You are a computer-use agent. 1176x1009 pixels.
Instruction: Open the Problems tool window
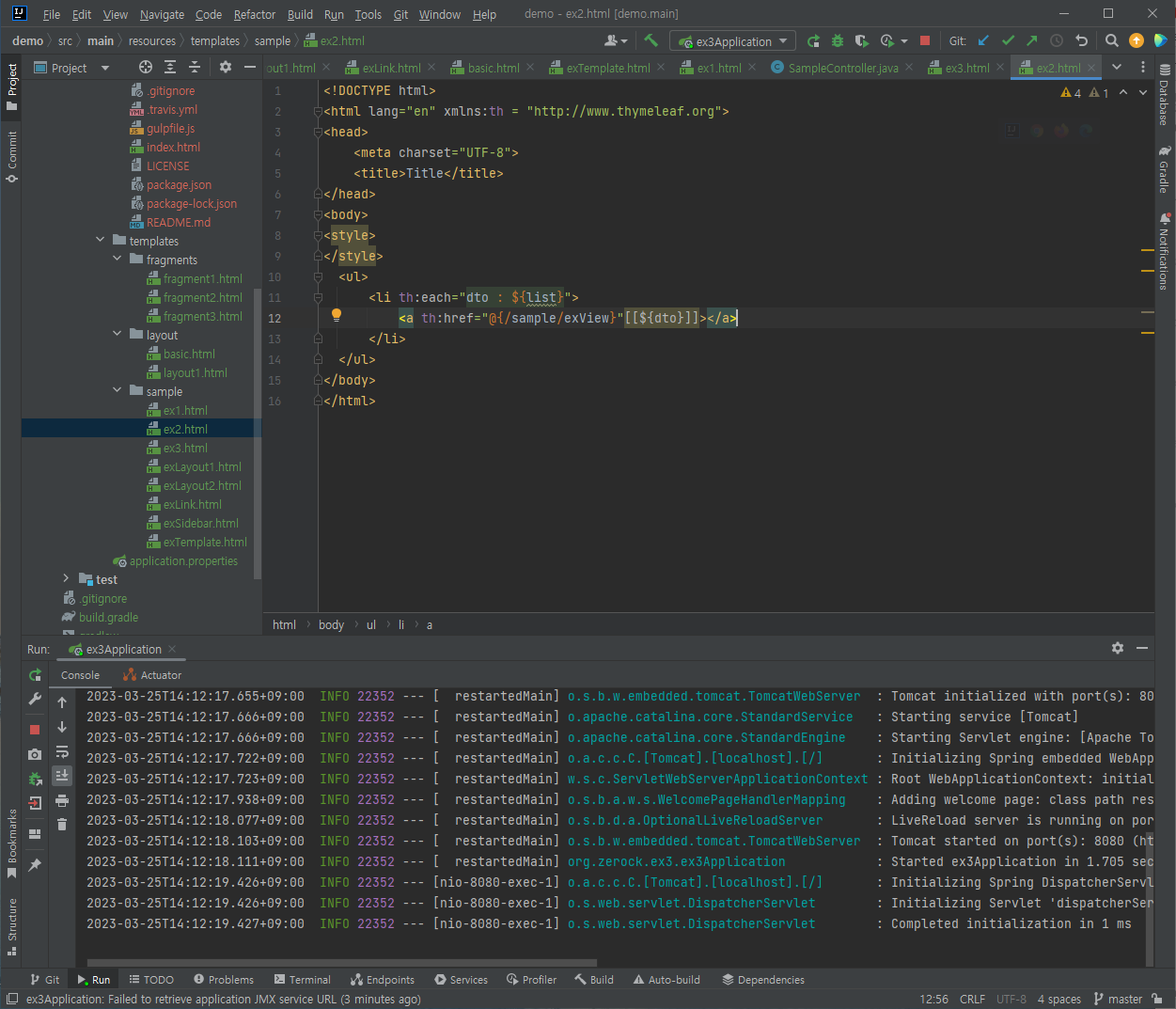pyautogui.click(x=224, y=979)
